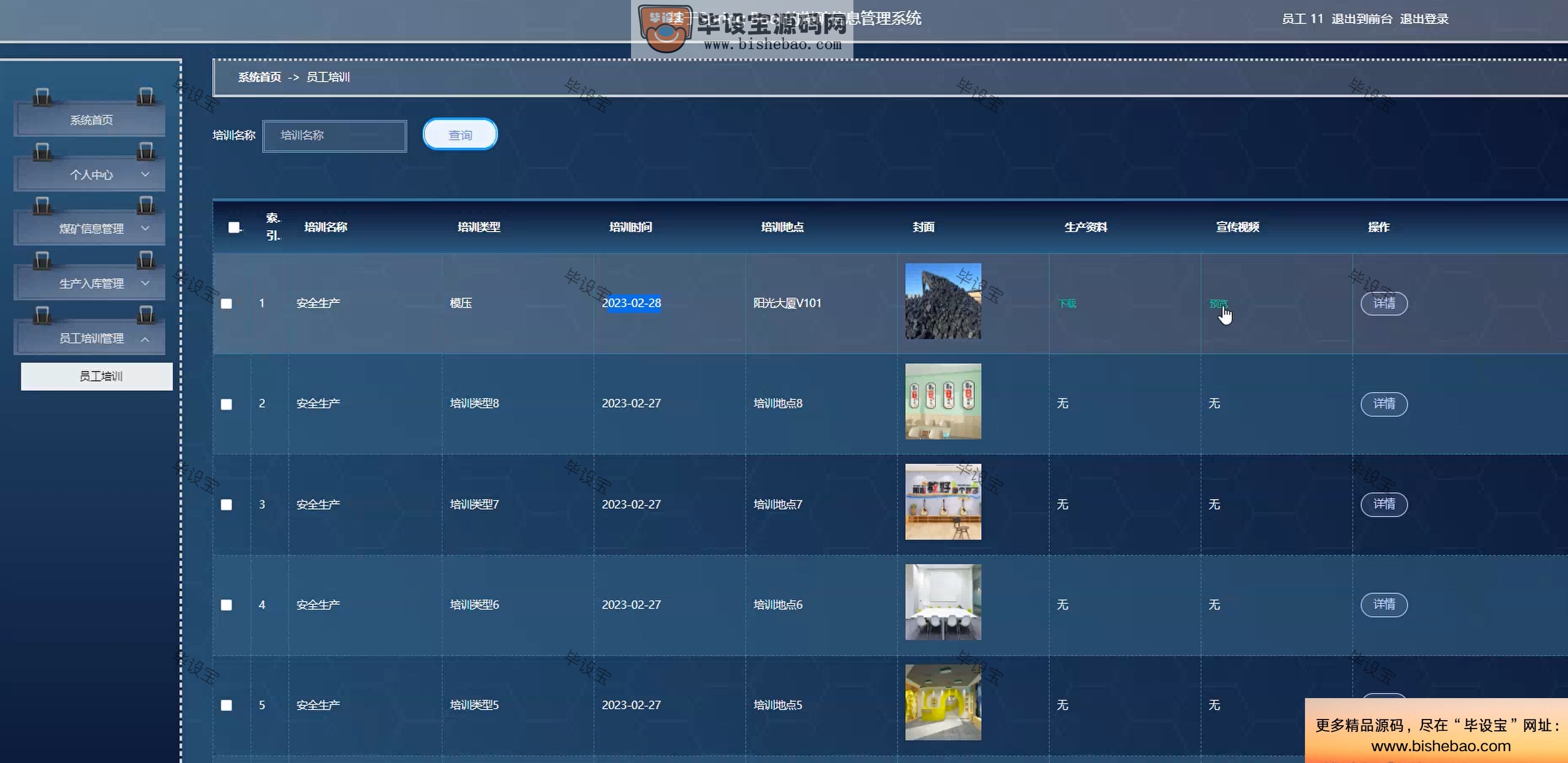The height and width of the screenshot is (763, 1568).
Task: Open 生产入库管理 sidebar menu
Action: (x=90, y=283)
